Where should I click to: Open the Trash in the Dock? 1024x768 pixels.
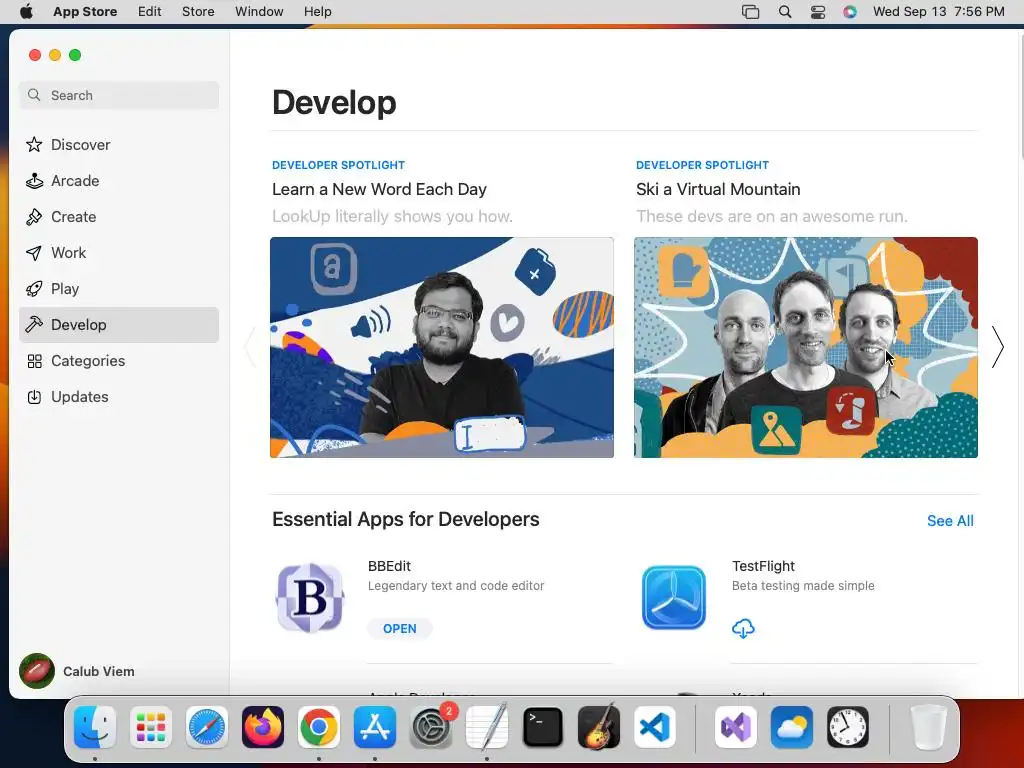click(929, 727)
